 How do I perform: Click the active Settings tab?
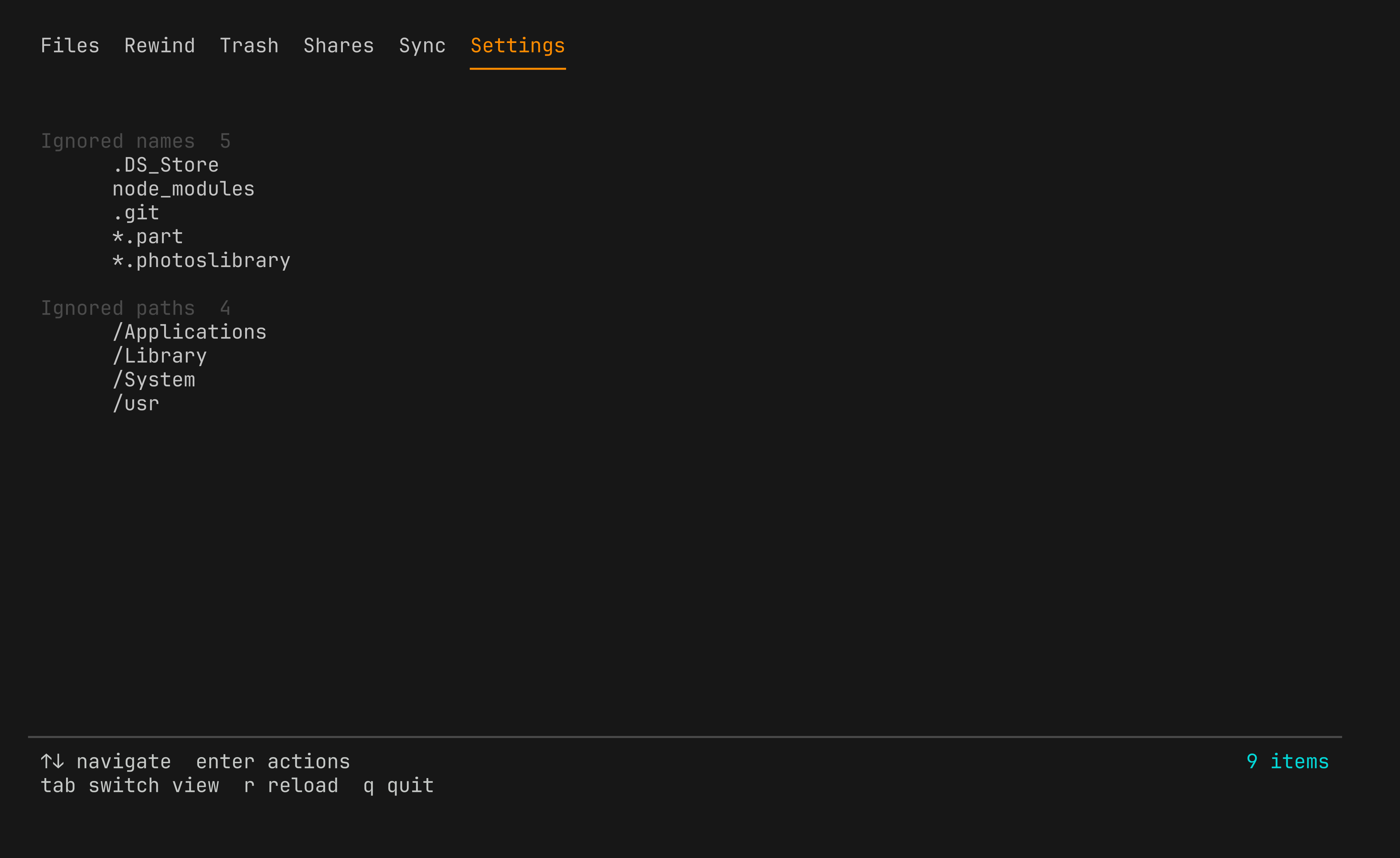point(518,45)
